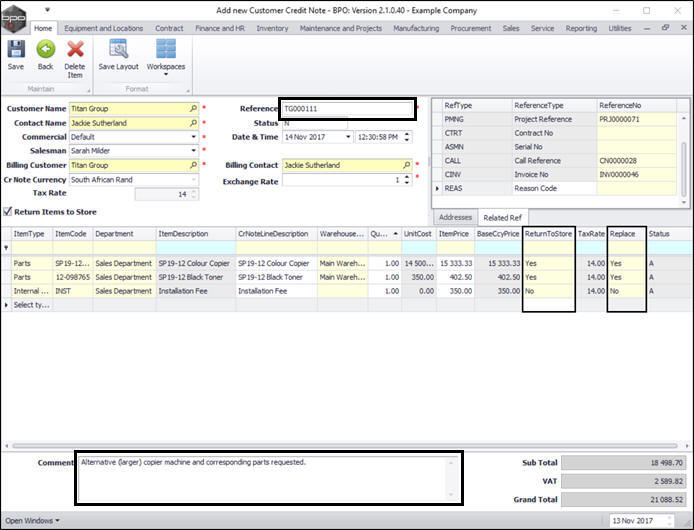Toggle Return Items to Store checkbox
Screen dimensions: 694x530
coord(7,212)
